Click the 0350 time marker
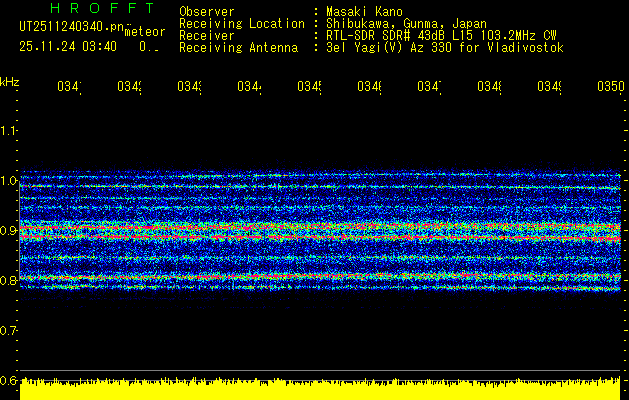This screenshot has width=629, height=400. 610,88
